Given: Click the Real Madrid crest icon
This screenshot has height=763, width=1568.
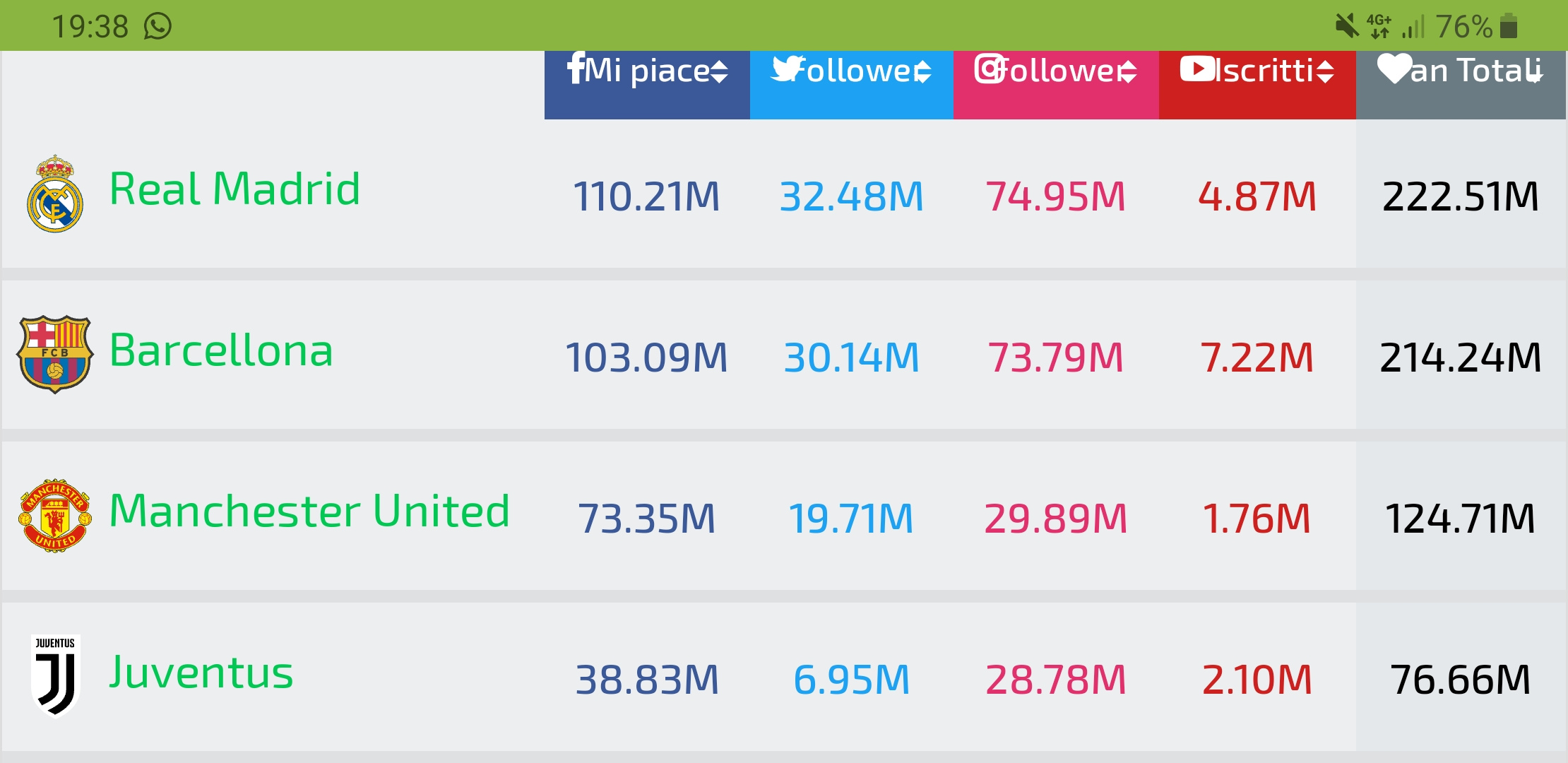Looking at the screenshot, I should [x=55, y=194].
